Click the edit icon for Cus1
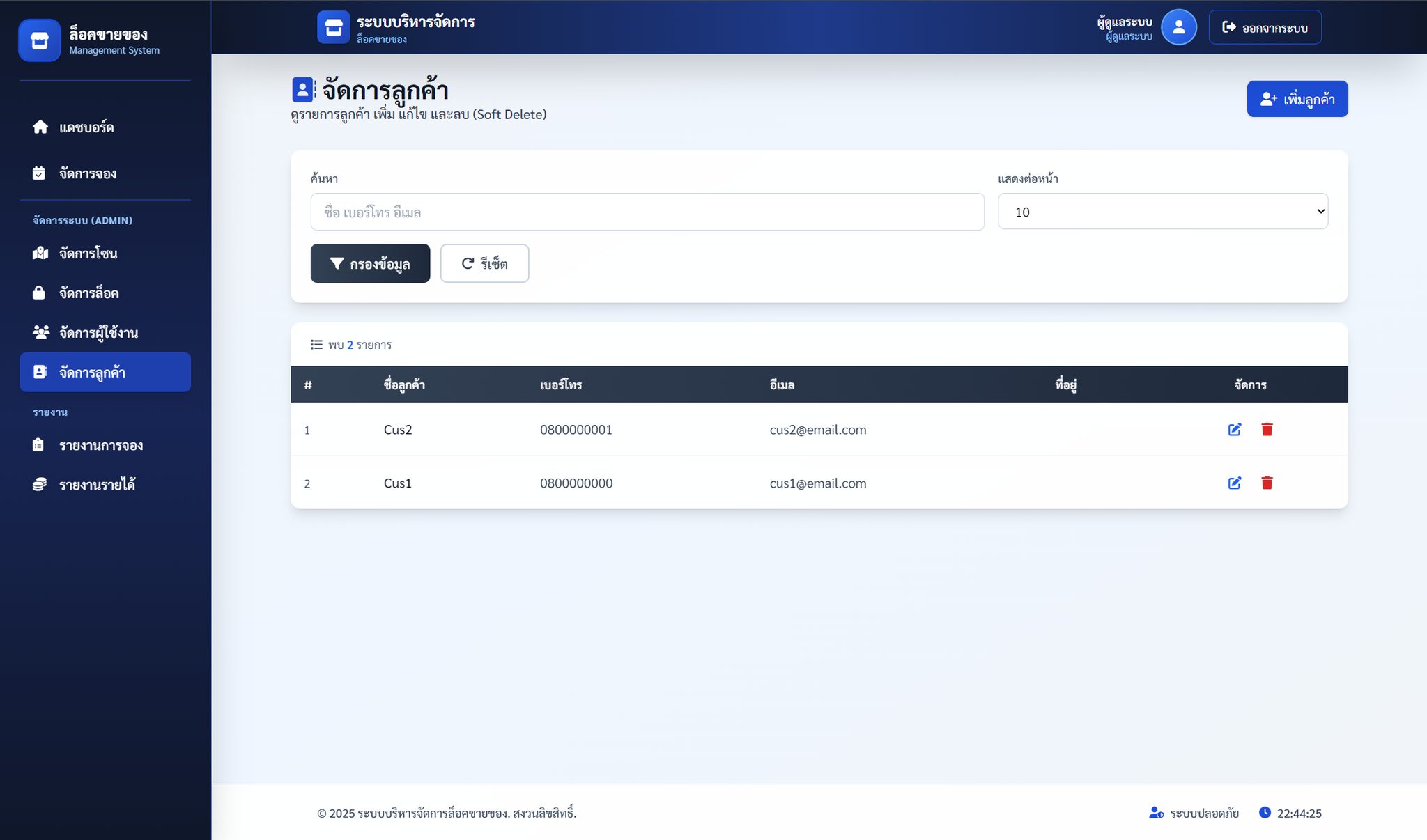The width and height of the screenshot is (1427, 840). pyautogui.click(x=1234, y=483)
